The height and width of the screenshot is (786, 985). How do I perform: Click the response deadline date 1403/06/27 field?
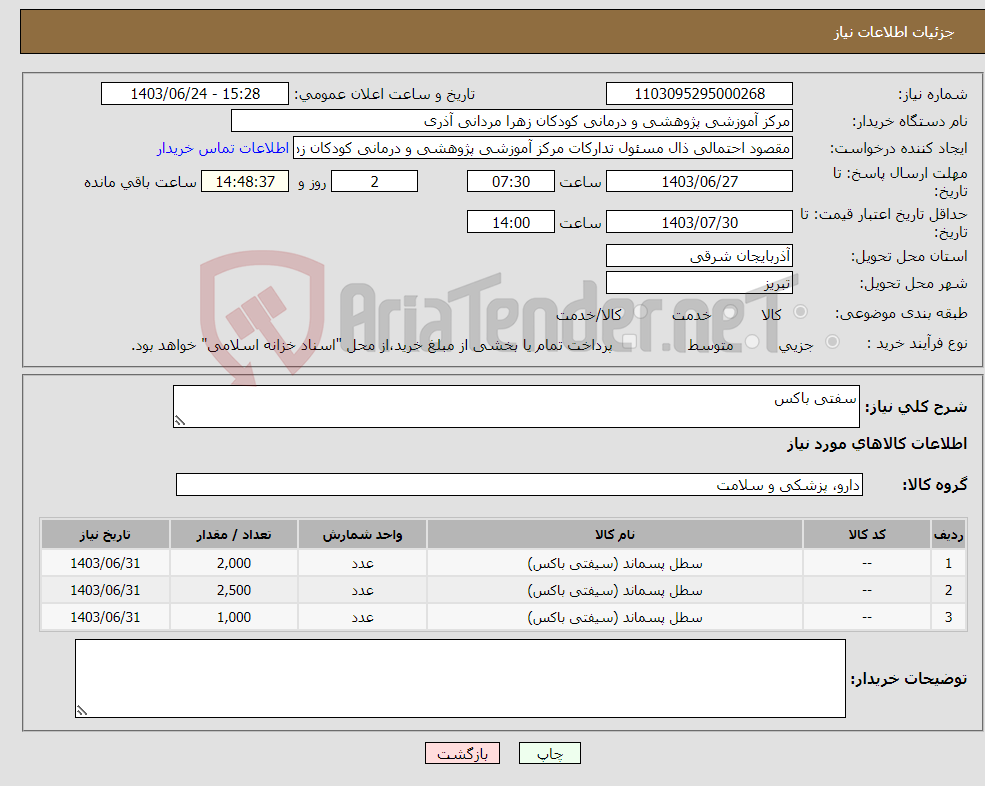click(x=699, y=182)
